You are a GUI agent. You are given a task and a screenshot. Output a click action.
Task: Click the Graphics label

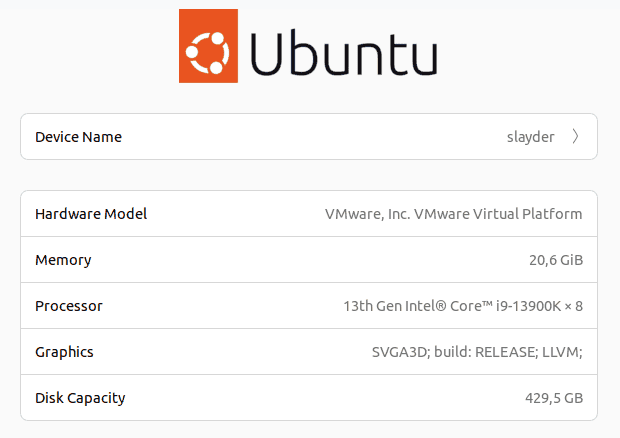(x=64, y=352)
